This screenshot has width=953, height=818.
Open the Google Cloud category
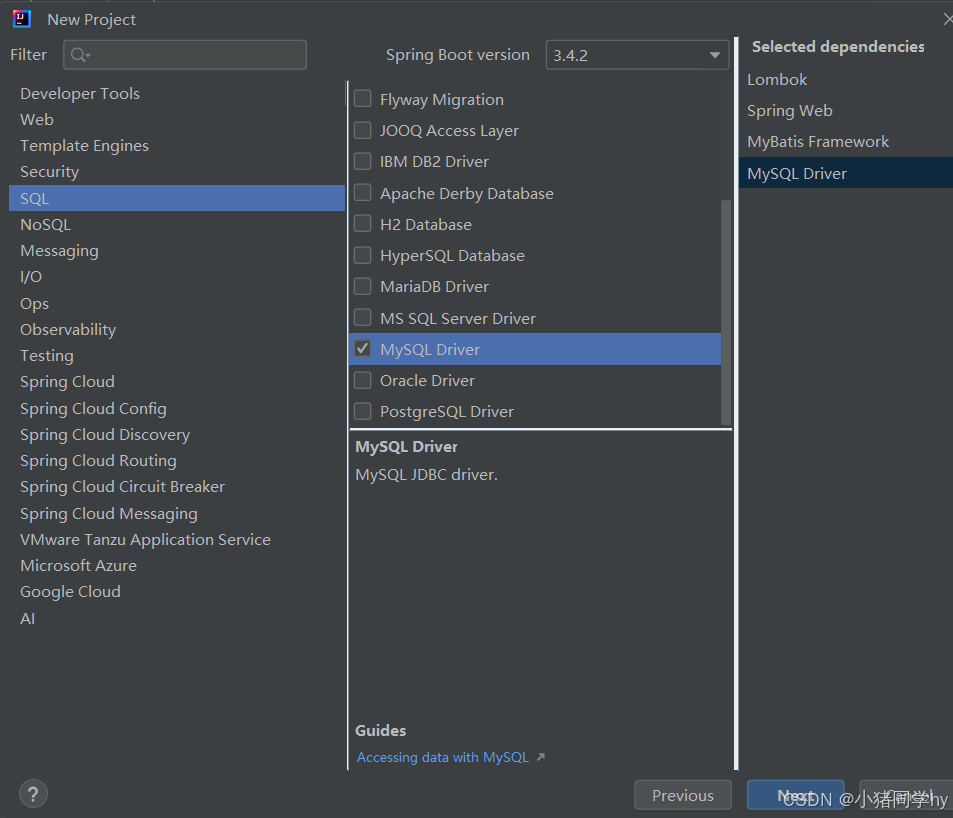tap(177, 592)
